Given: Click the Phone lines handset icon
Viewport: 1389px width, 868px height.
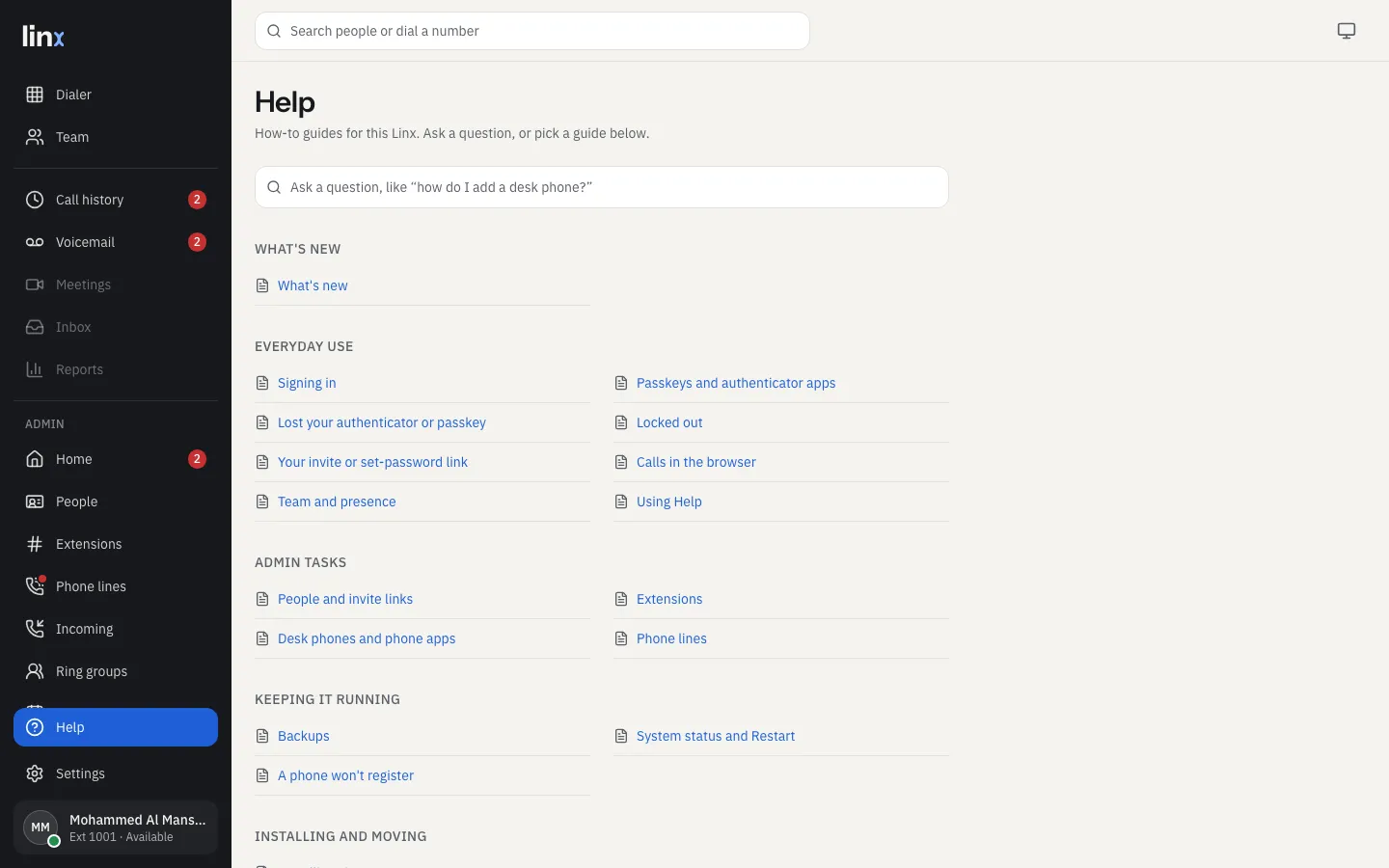Looking at the screenshot, I should [x=35, y=586].
